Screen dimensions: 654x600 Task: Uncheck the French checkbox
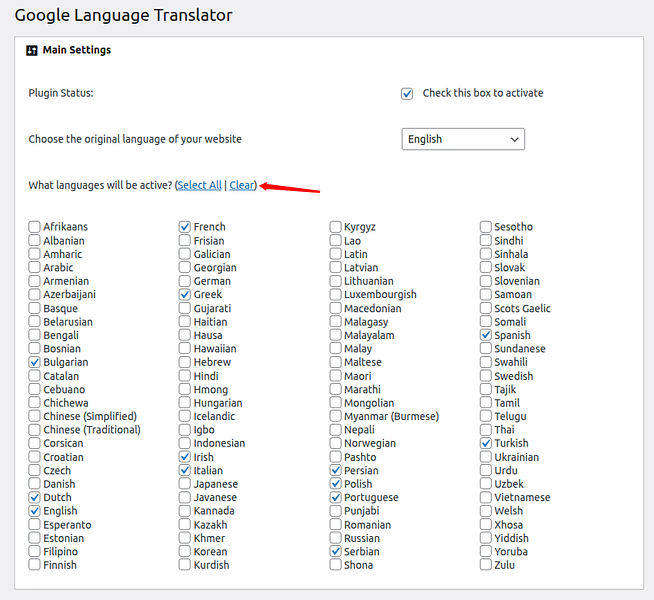click(184, 227)
